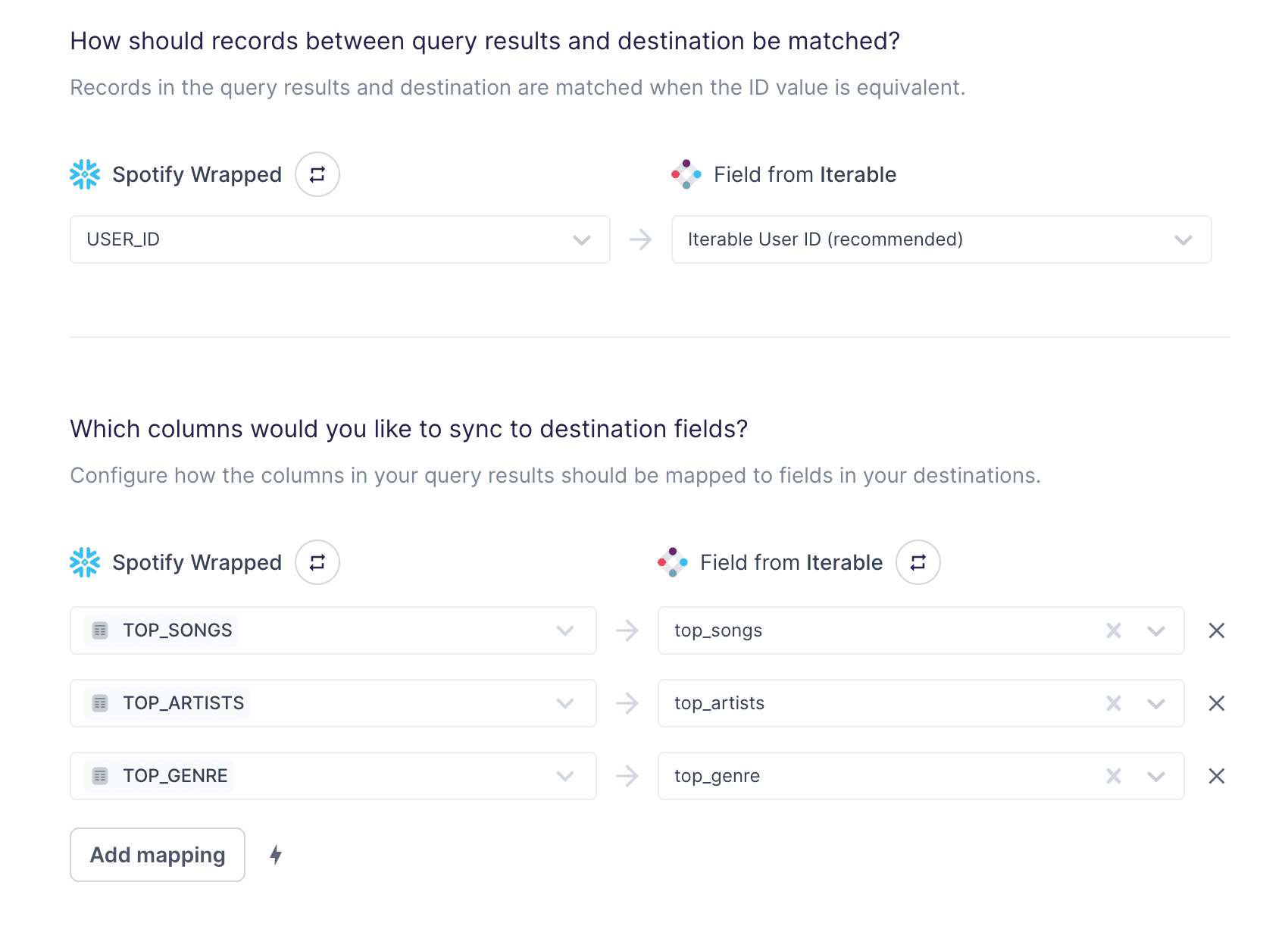The image size is (1288, 926).
Task: Open the top_genre destination field chevron
Action: pos(1156,776)
